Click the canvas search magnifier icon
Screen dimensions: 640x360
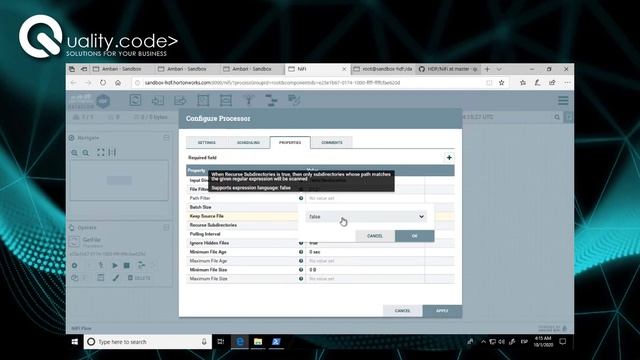[557, 117]
